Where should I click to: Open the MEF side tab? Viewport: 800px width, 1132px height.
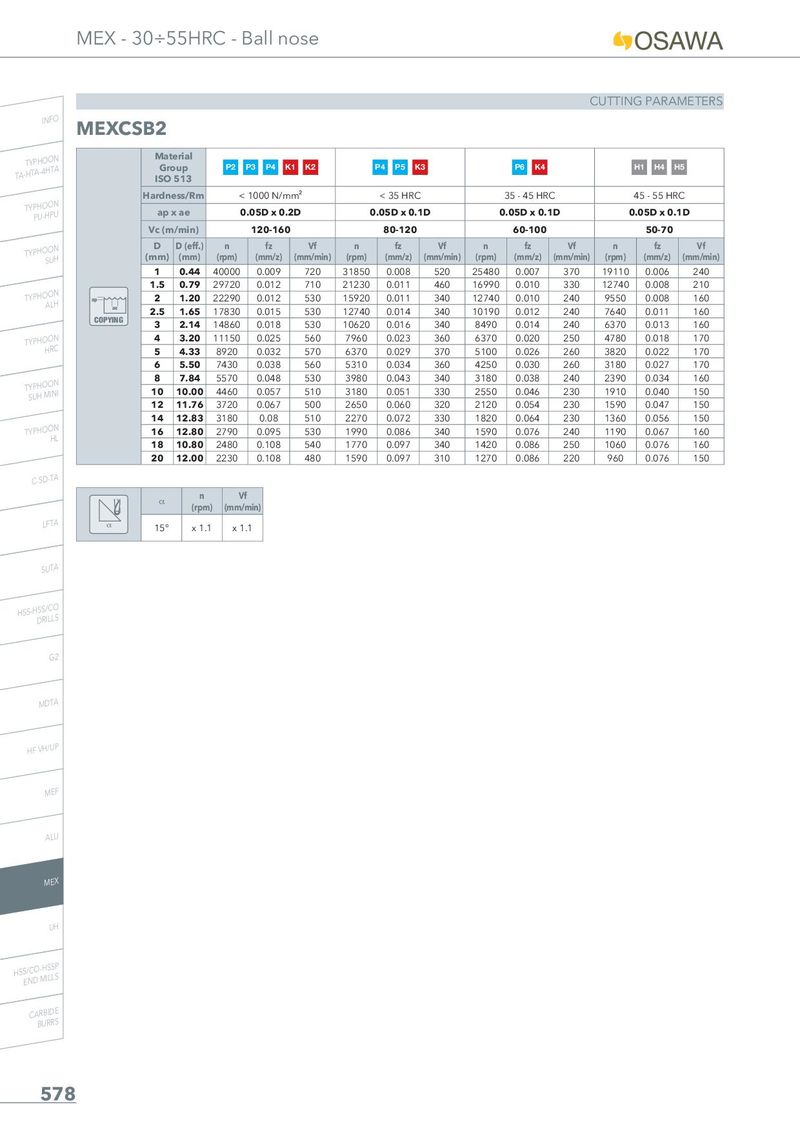32,794
